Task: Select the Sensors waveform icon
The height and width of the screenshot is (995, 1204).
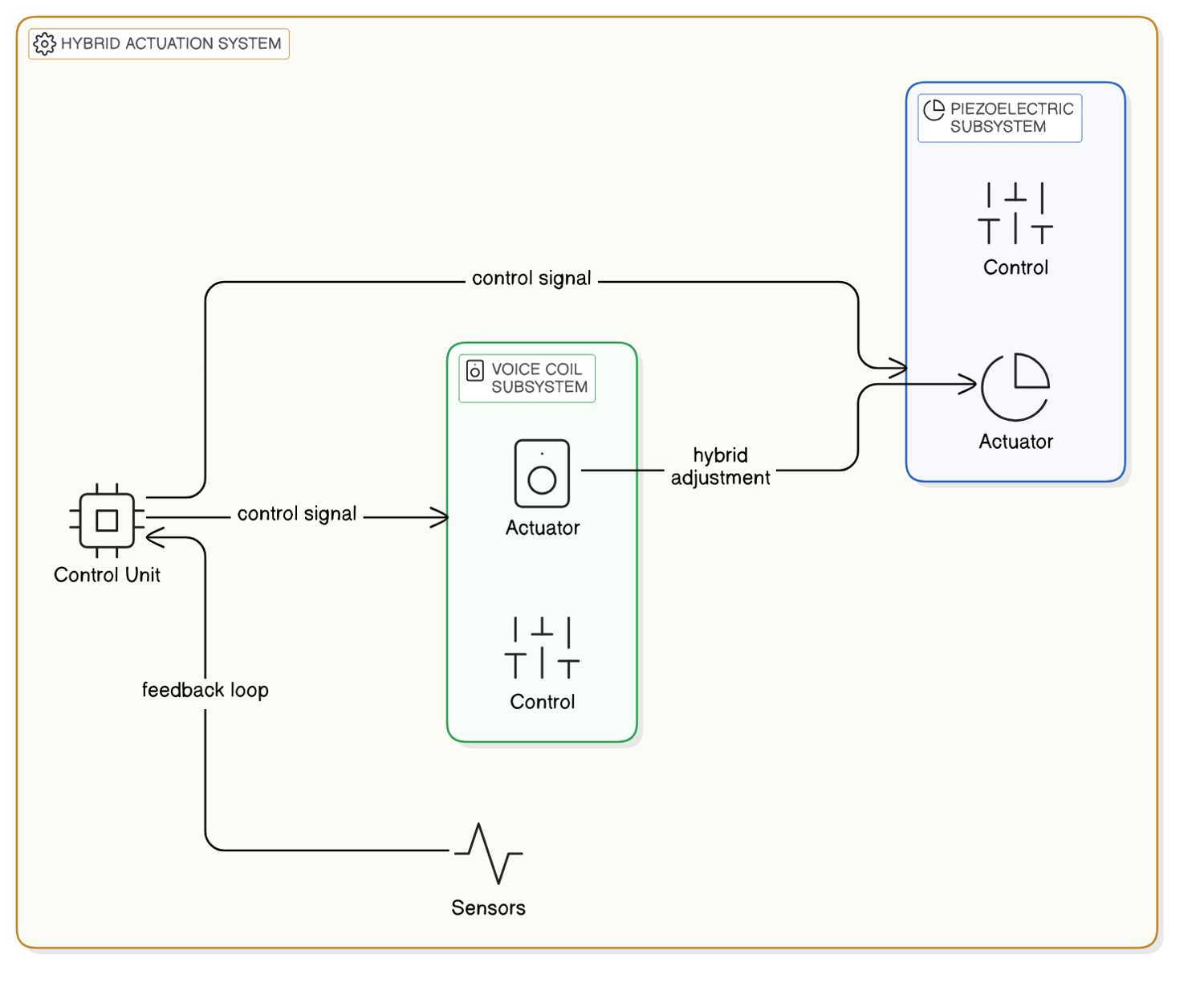Action: [488, 854]
